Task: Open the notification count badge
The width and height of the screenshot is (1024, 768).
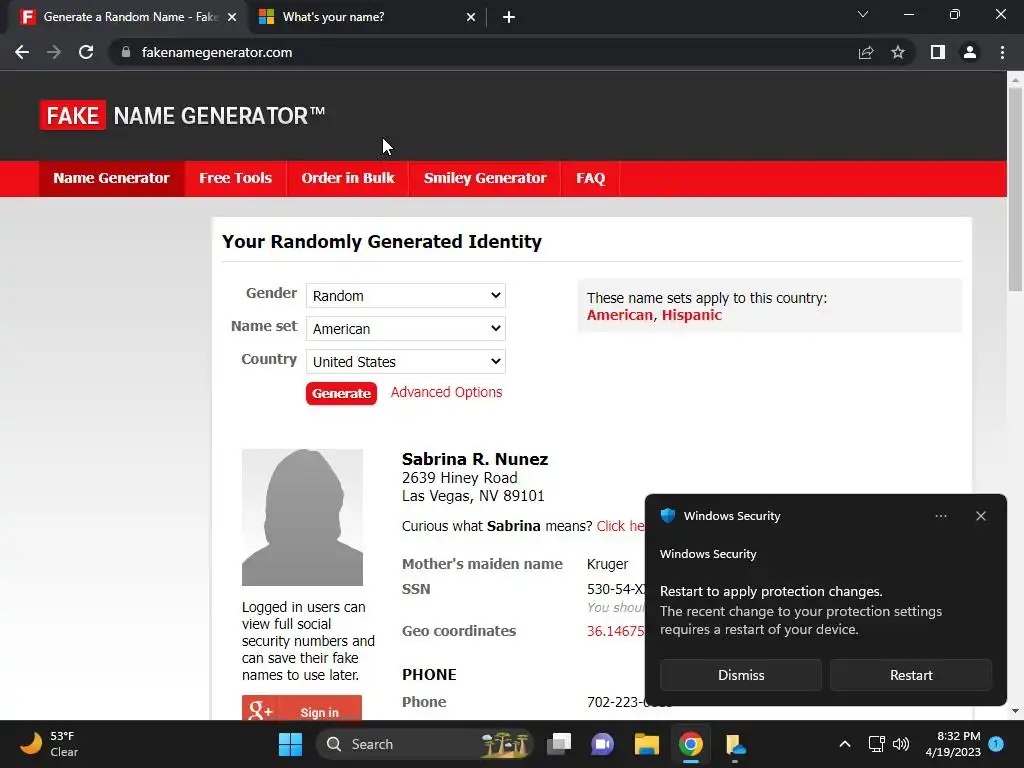Action: coord(996,743)
